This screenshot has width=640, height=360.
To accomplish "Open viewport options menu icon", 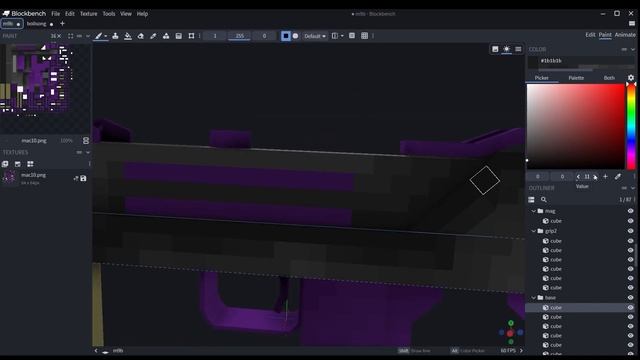I will [518, 49].
